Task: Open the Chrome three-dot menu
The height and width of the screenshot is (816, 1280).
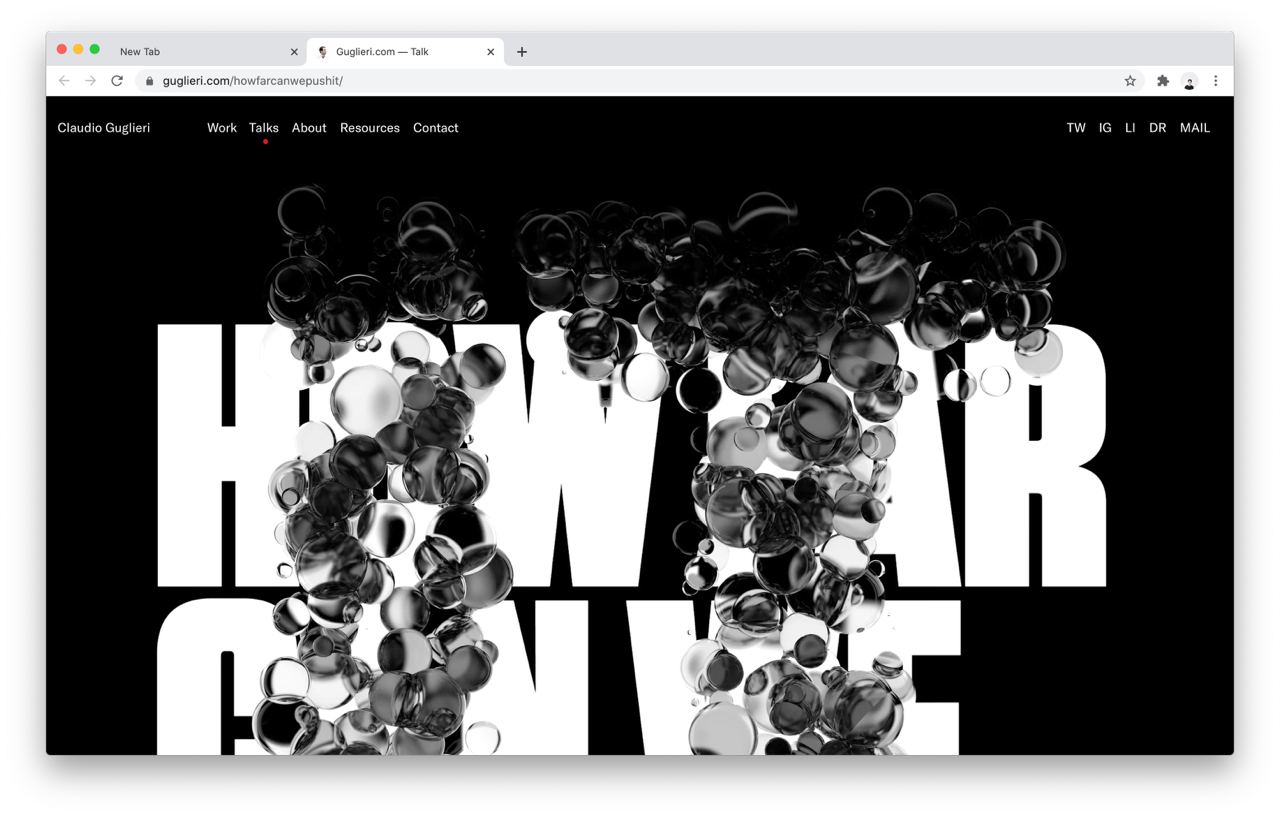Action: tap(1216, 81)
